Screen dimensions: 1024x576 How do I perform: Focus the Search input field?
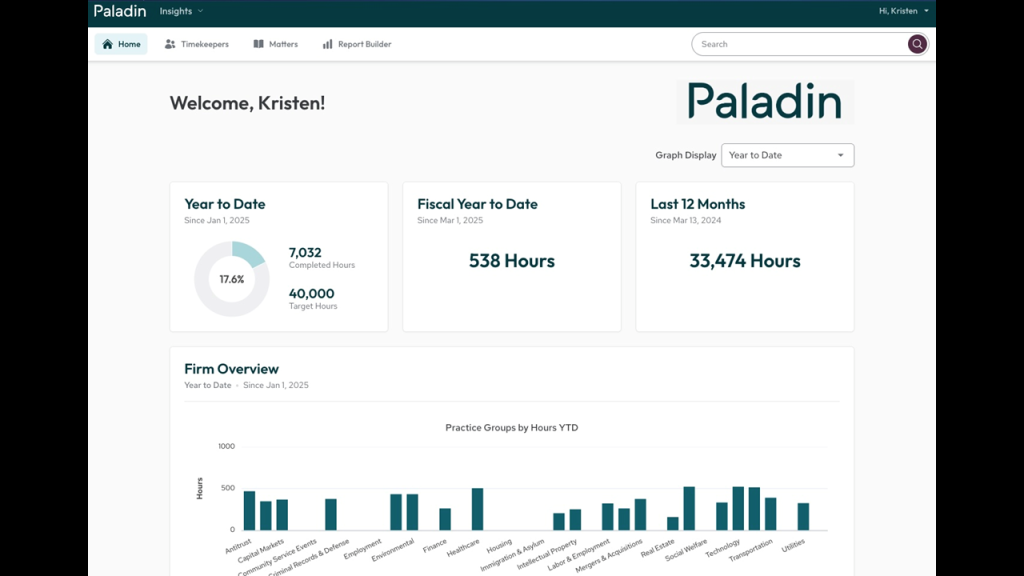tap(798, 44)
